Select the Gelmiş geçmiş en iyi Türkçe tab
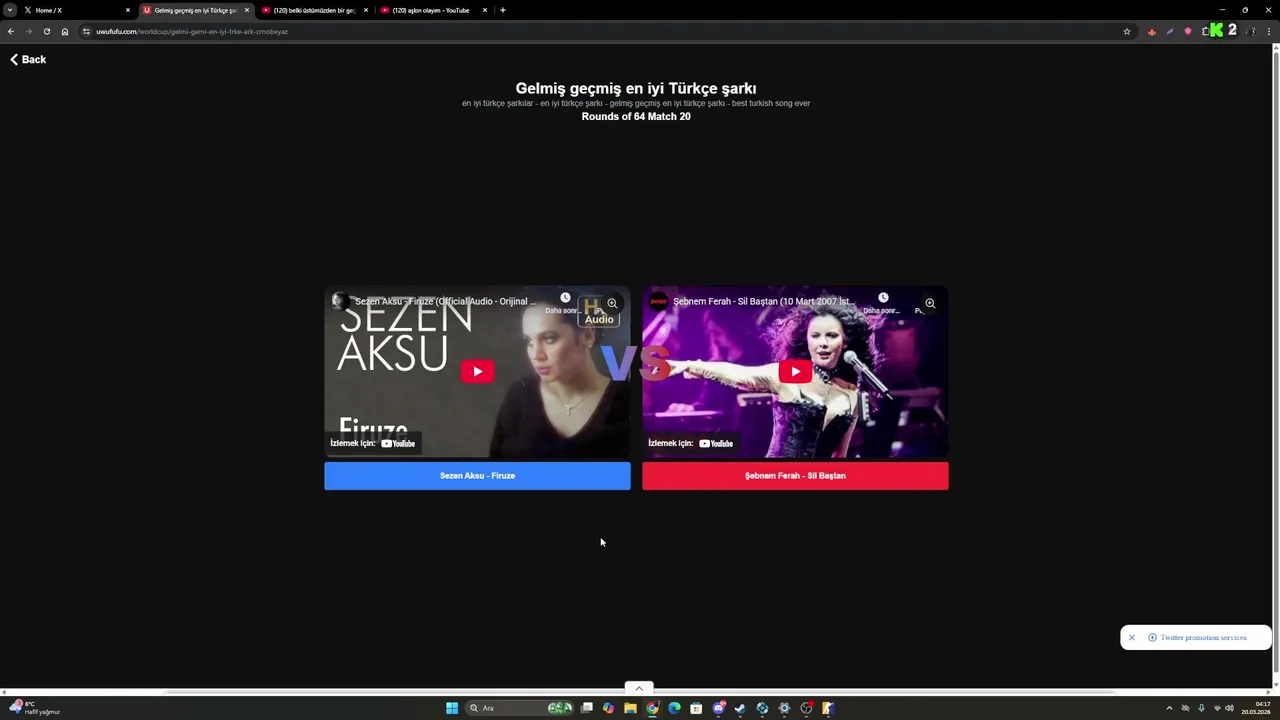 point(195,10)
